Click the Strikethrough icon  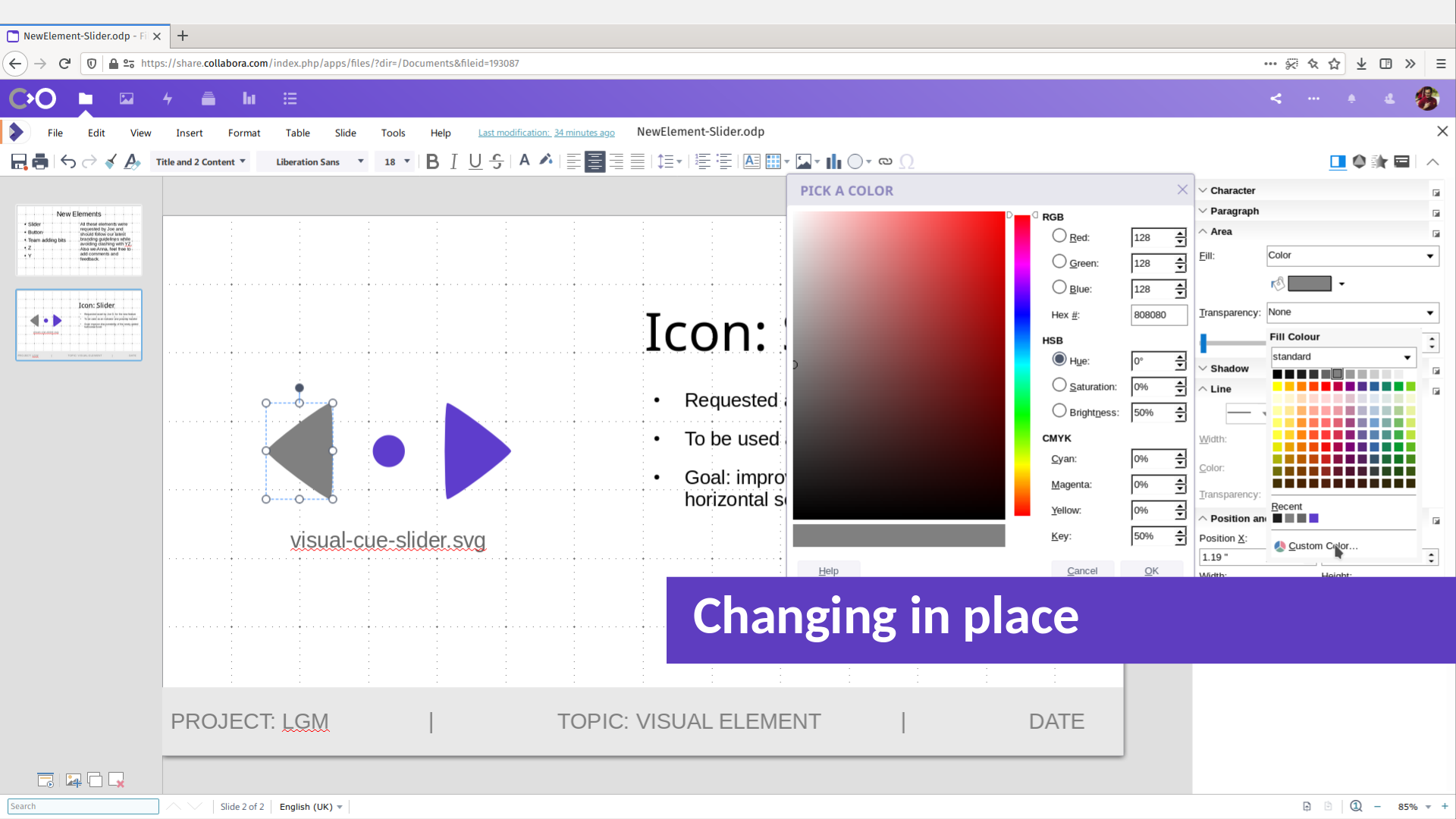pyautogui.click(x=497, y=162)
